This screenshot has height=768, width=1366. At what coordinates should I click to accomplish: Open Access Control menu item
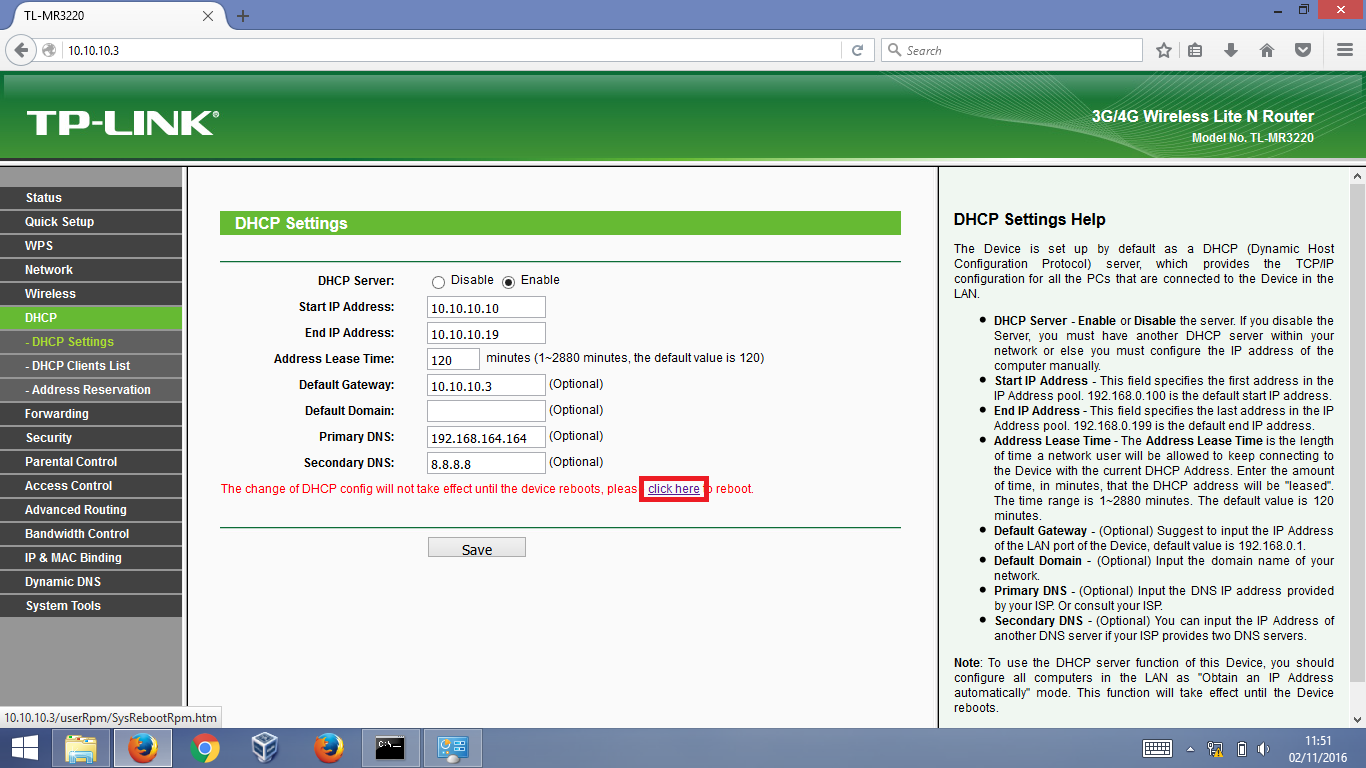91,486
